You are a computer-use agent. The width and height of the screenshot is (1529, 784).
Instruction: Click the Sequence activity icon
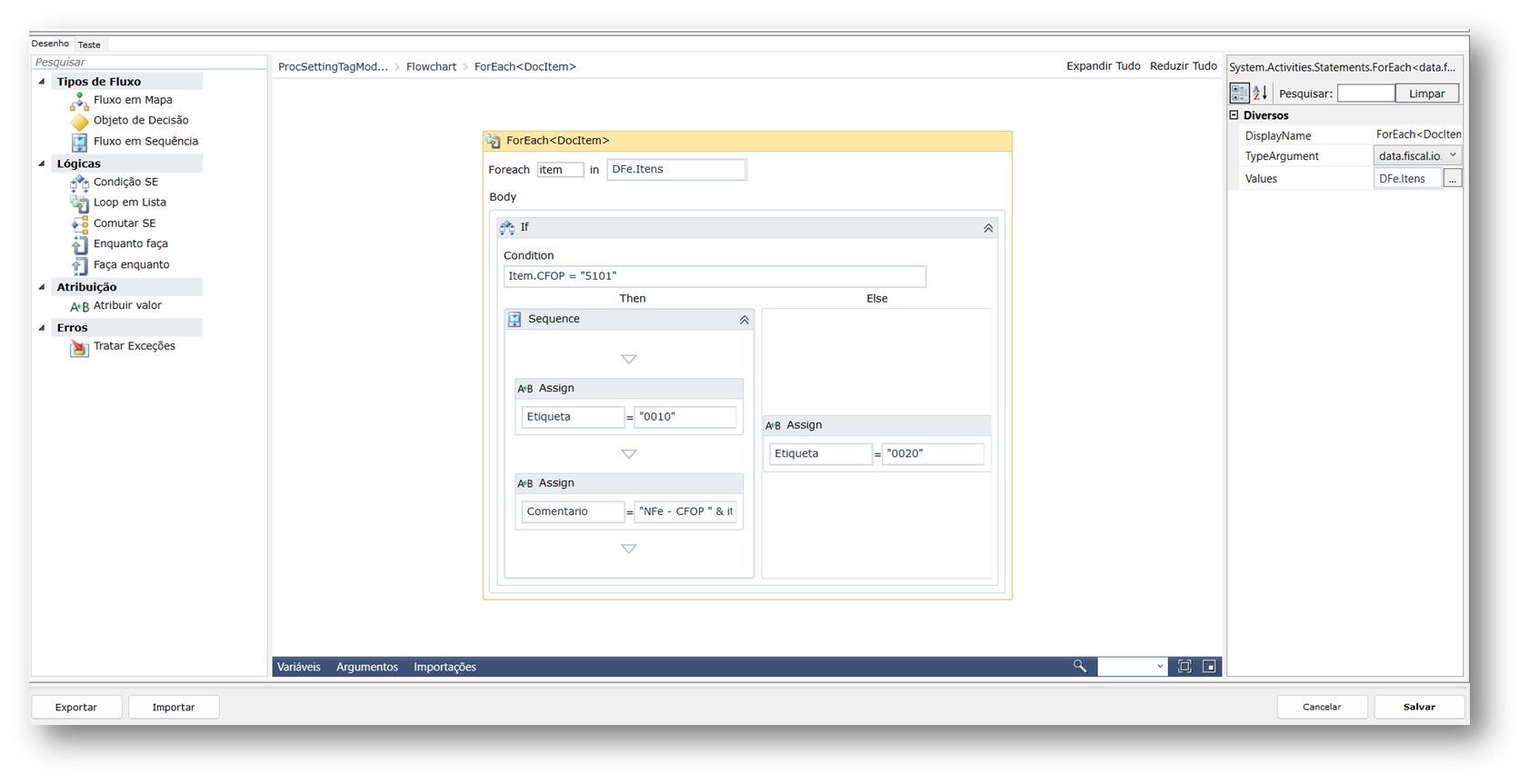(x=515, y=319)
